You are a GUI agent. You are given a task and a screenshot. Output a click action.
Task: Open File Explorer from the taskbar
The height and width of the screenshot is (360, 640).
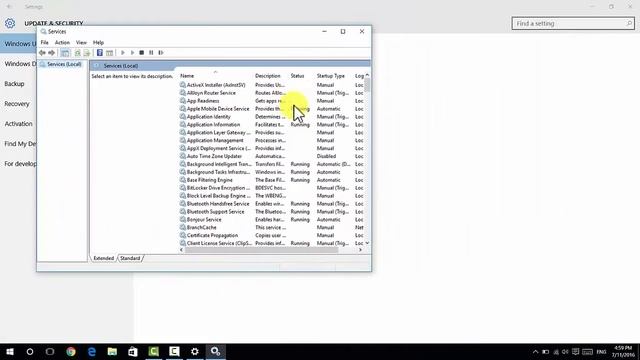coord(112,351)
